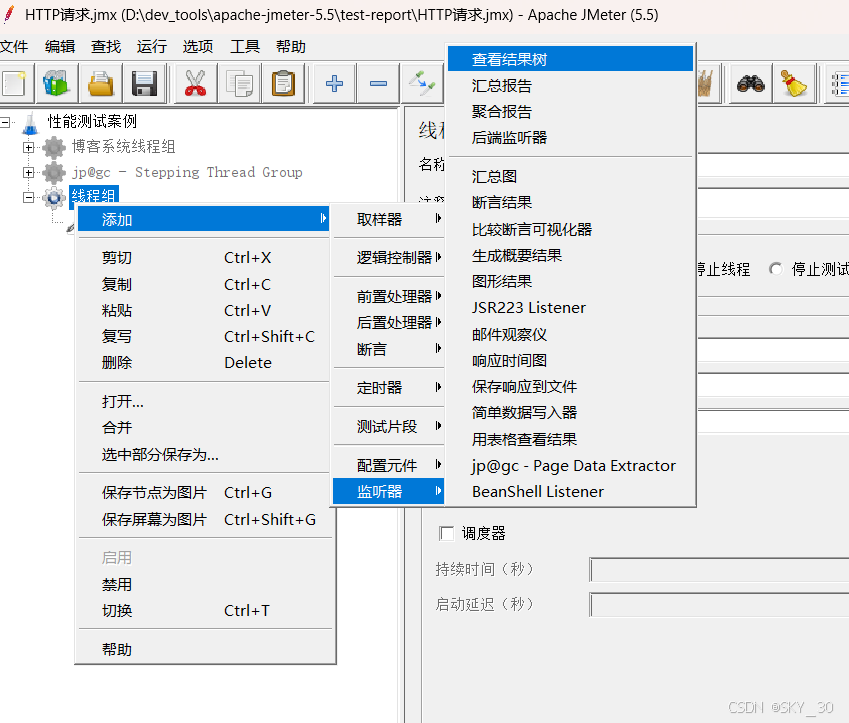
Task: Open the 逻辑控制器 submenu
Action: [x=389, y=257]
